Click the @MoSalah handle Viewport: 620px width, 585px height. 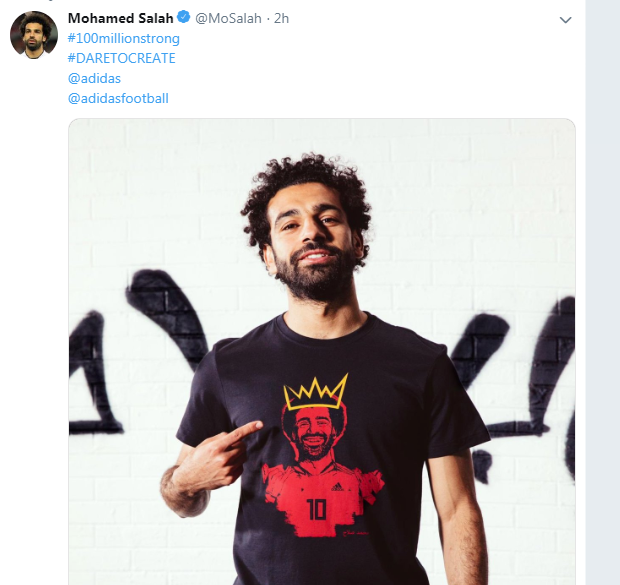228,18
